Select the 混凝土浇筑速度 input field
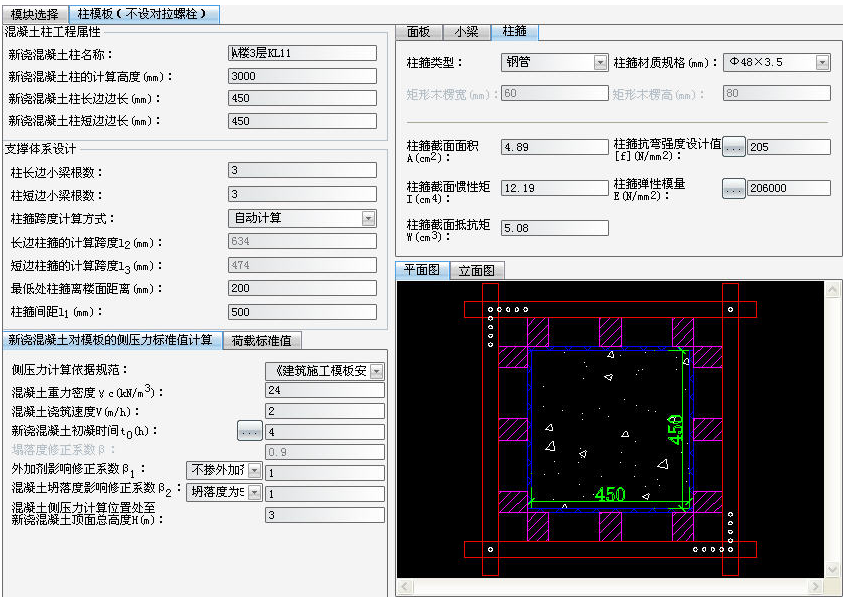Image resolution: width=844 pixels, height=597 pixels. click(x=324, y=411)
